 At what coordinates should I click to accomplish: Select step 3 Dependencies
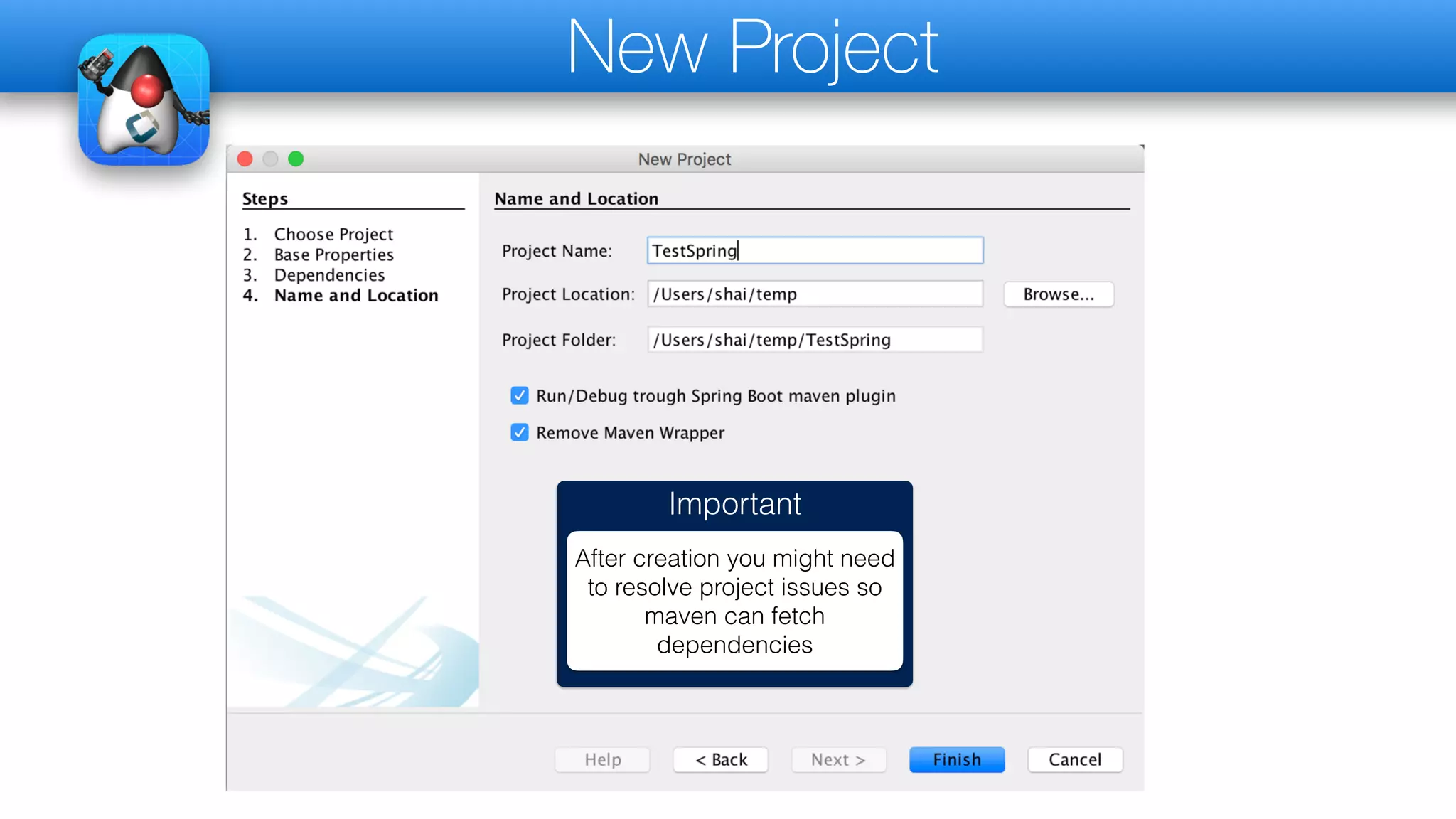[x=329, y=275]
